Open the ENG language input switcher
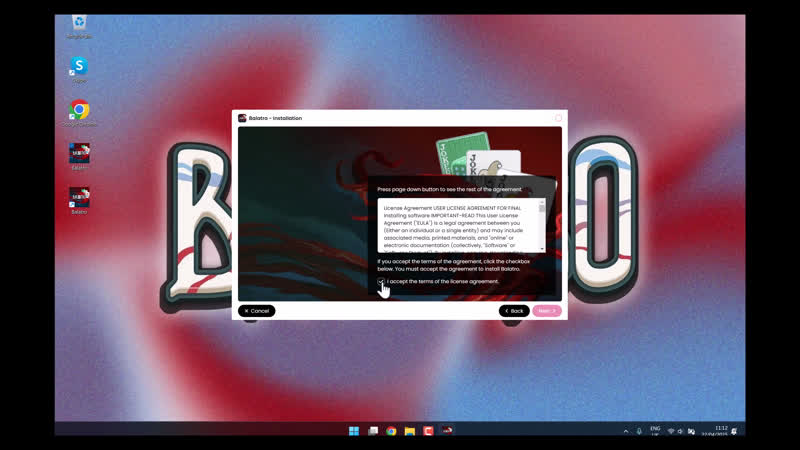The height and width of the screenshot is (450, 800). pyautogui.click(x=655, y=431)
